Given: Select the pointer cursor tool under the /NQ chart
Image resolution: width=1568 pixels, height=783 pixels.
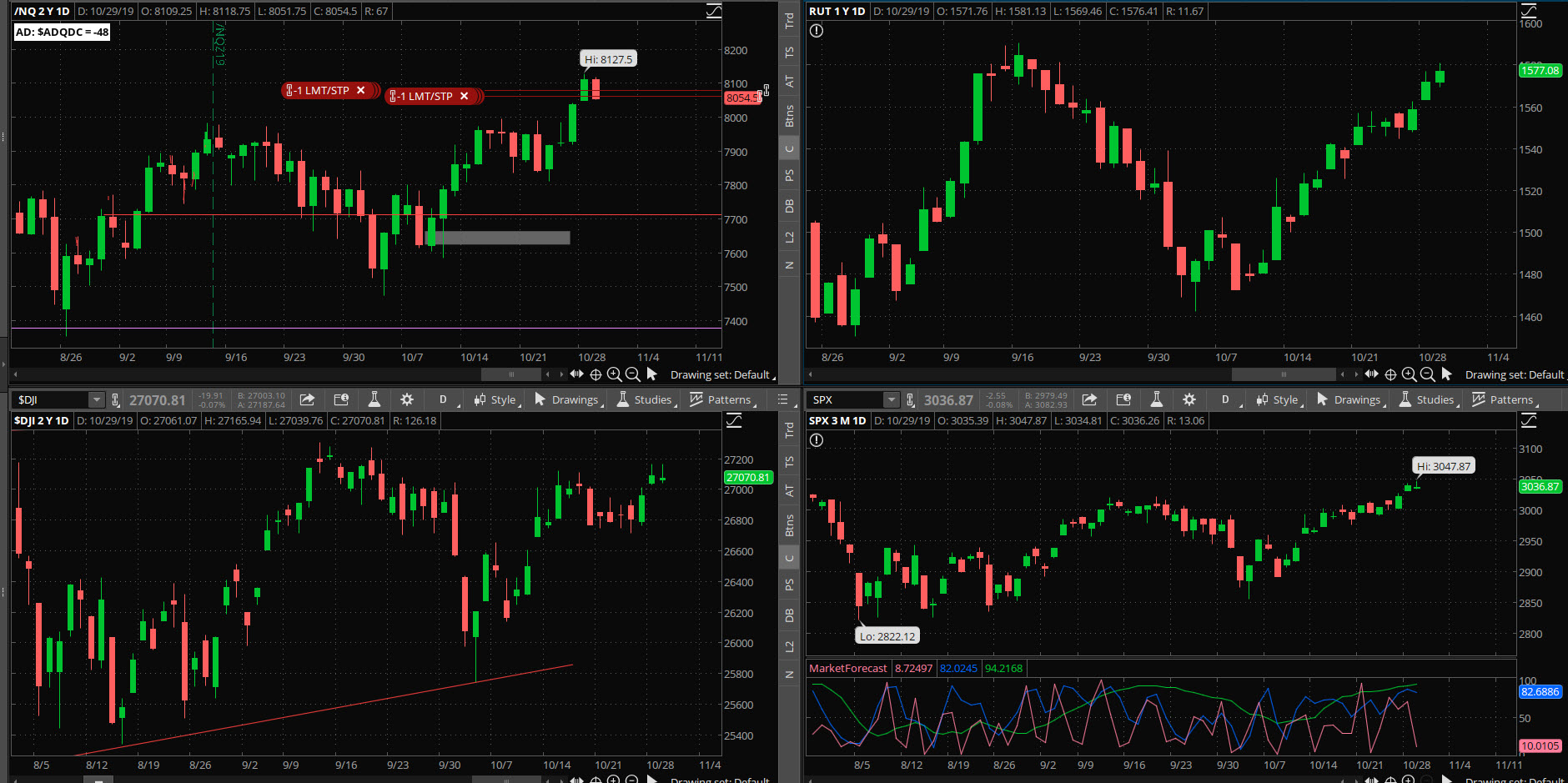Looking at the screenshot, I should tap(651, 374).
